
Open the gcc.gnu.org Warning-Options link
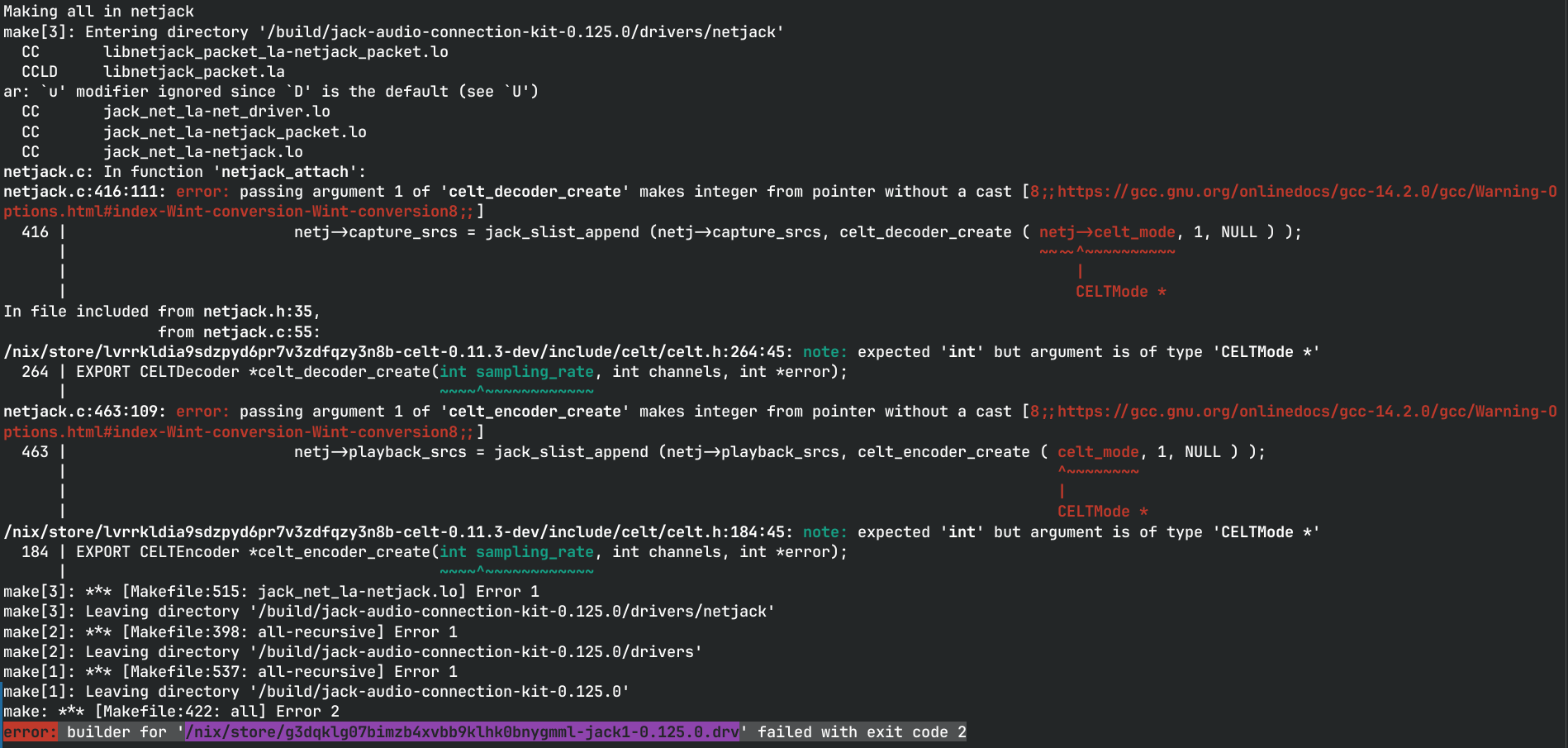[1307, 192]
